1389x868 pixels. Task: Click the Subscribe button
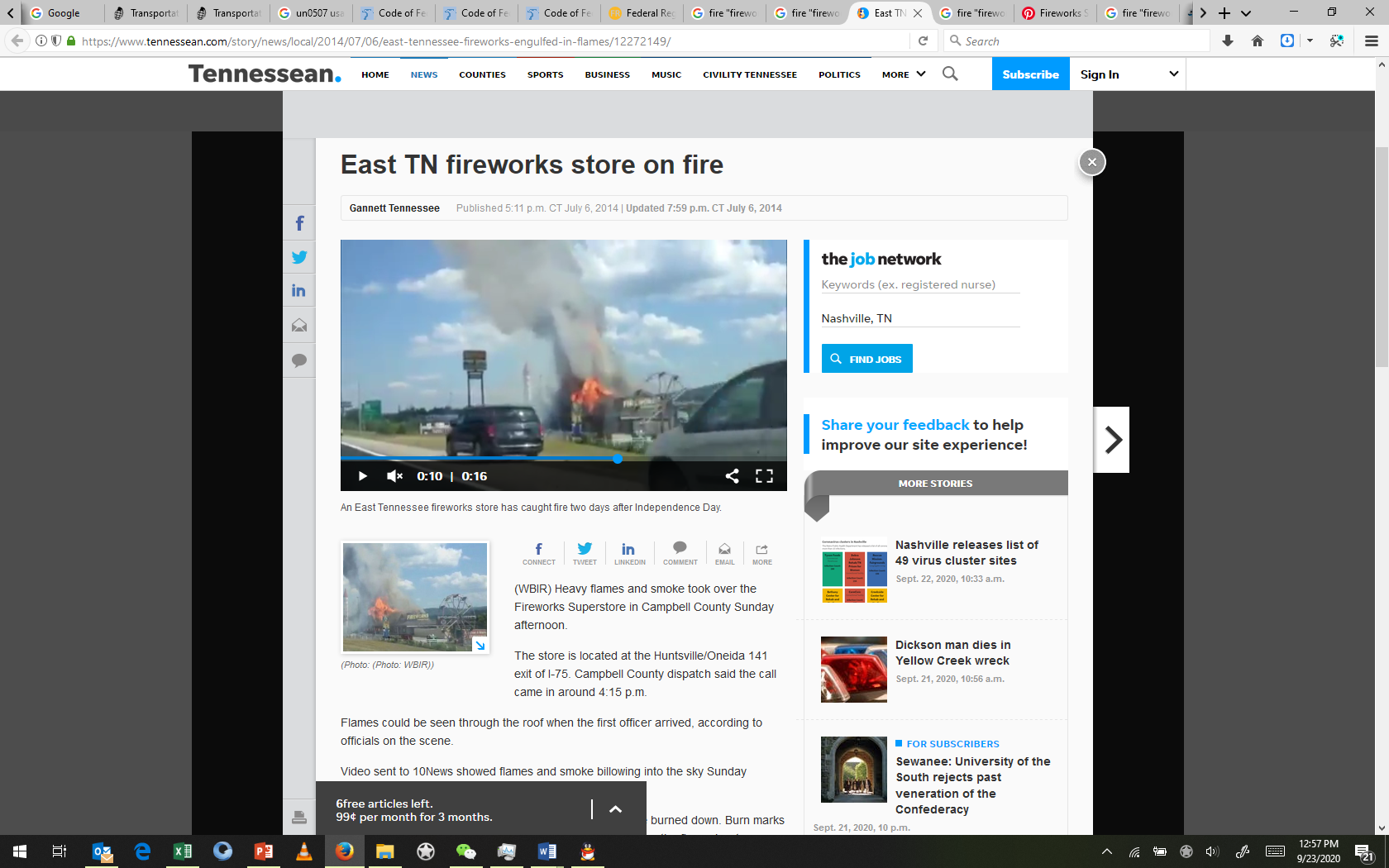(1030, 74)
